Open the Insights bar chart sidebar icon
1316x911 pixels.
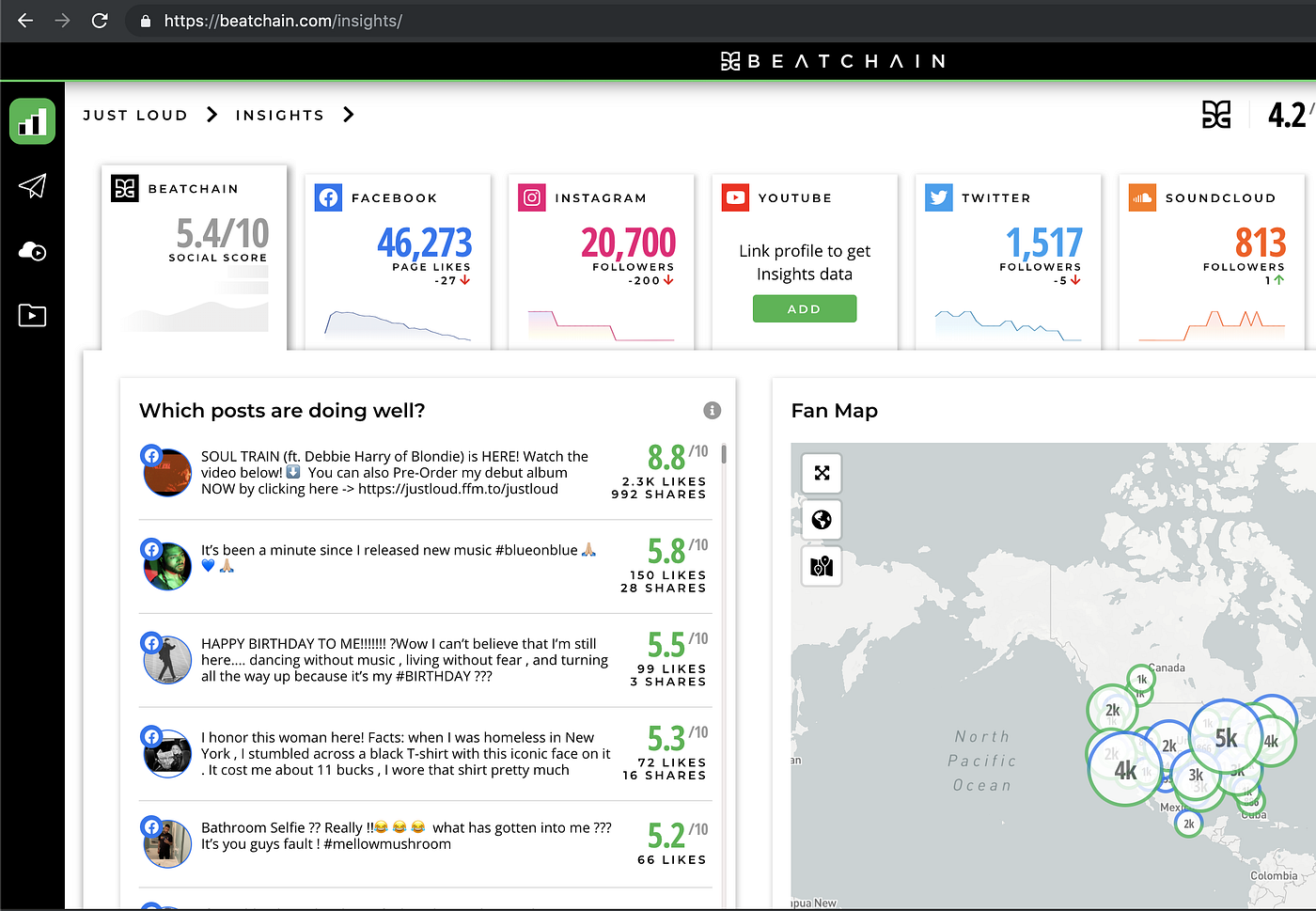point(33,121)
